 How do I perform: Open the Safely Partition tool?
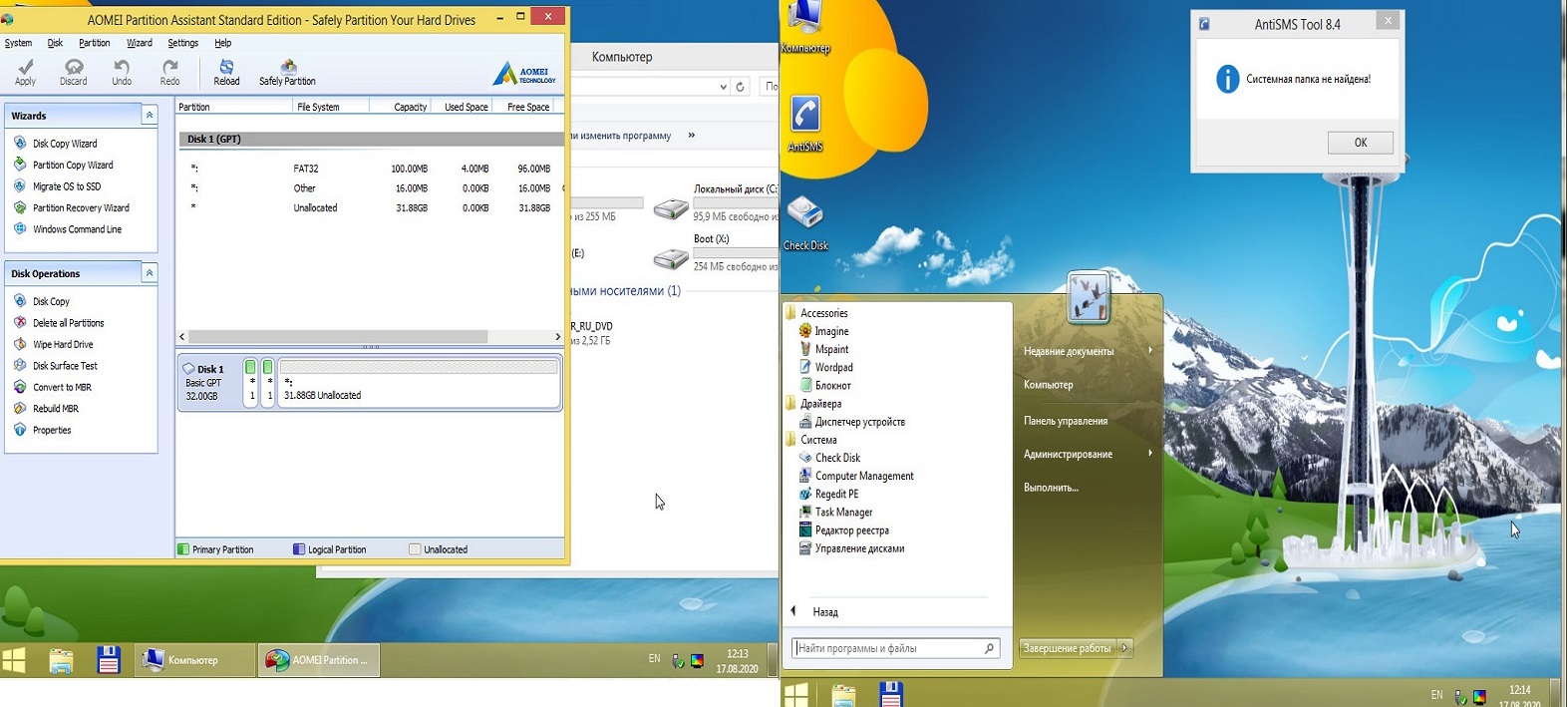click(287, 72)
